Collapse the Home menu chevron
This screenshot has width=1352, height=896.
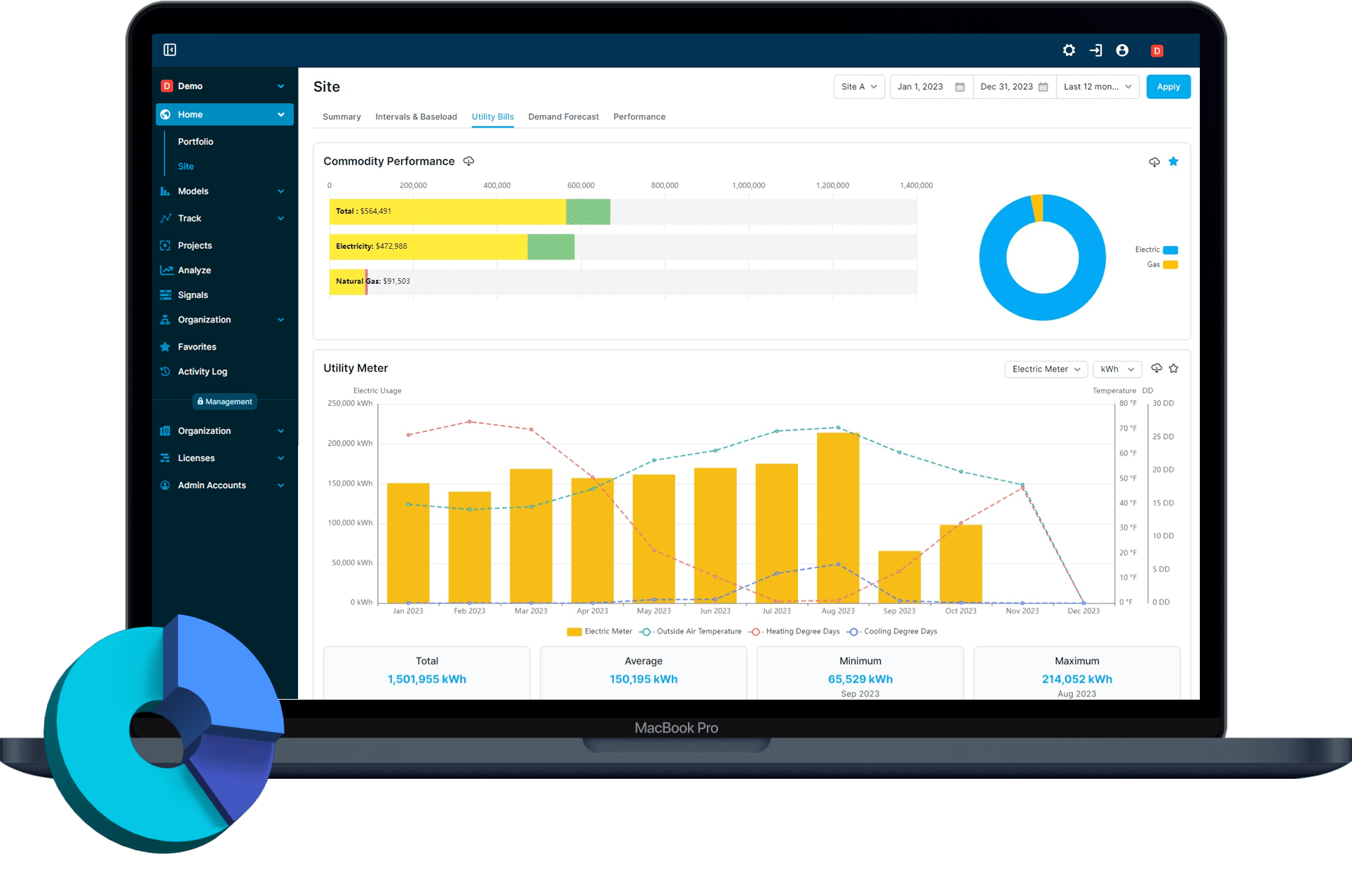coord(280,115)
